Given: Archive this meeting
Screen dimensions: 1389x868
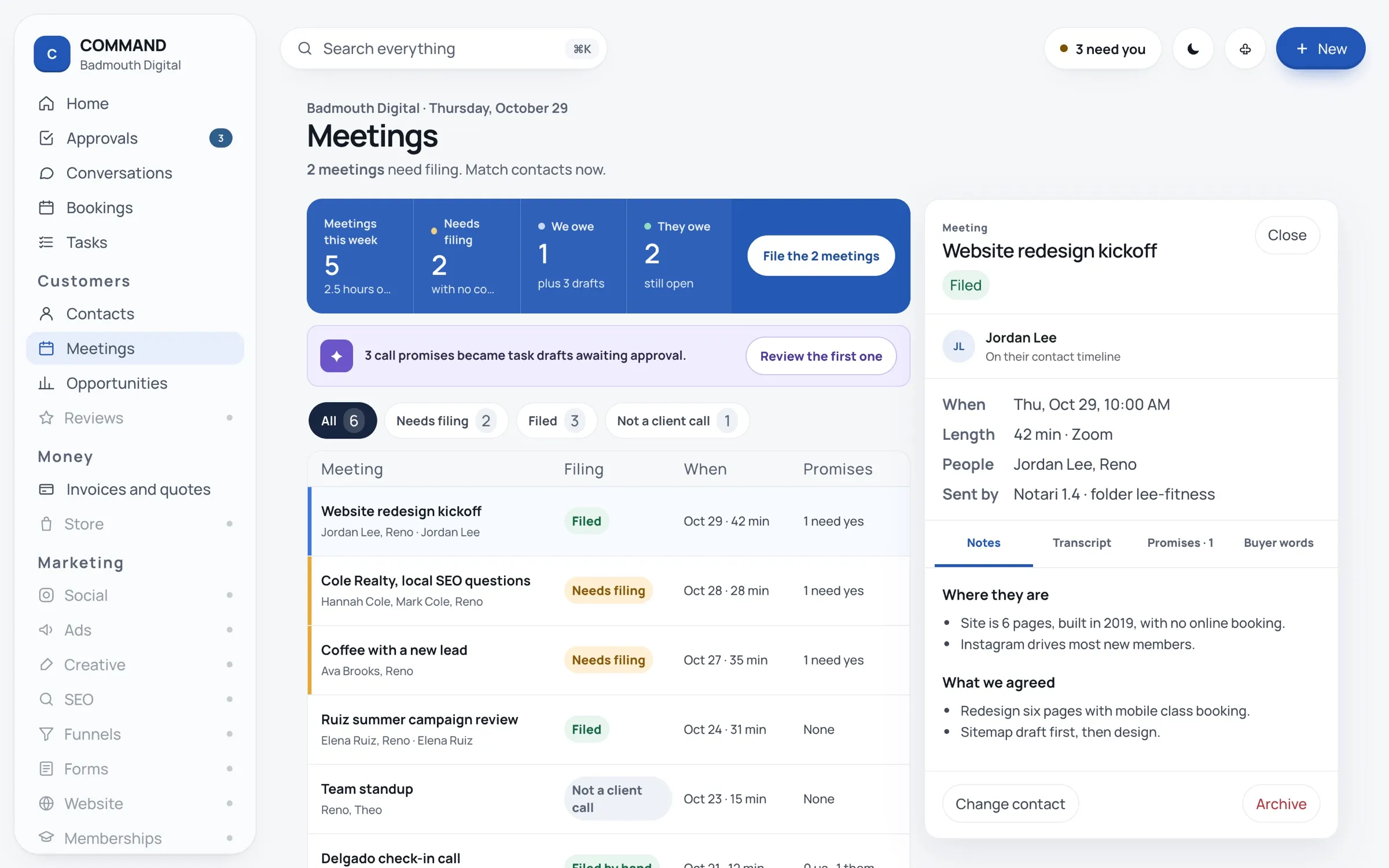Looking at the screenshot, I should pyautogui.click(x=1281, y=804).
